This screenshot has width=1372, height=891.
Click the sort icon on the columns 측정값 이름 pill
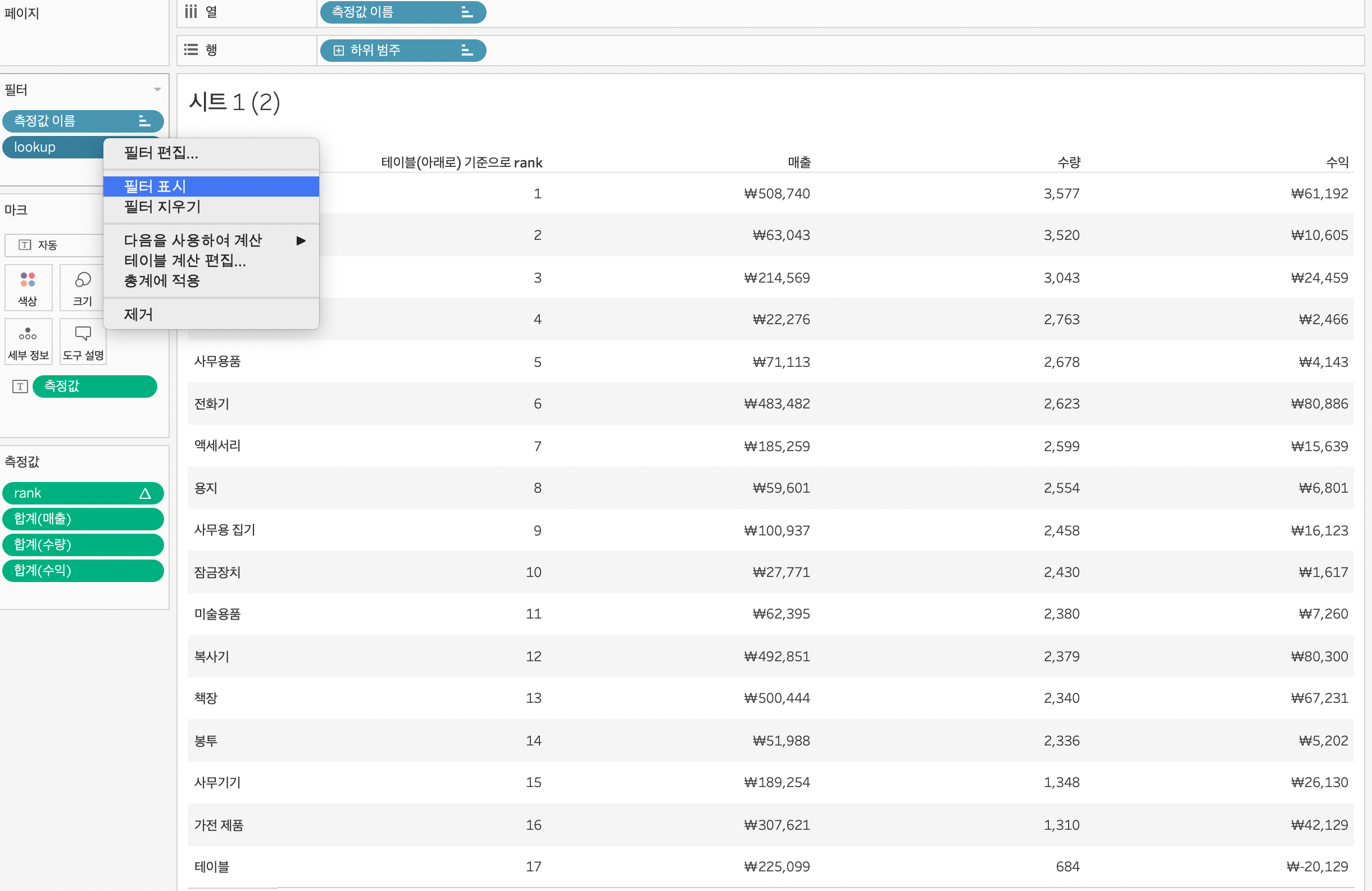[467, 12]
